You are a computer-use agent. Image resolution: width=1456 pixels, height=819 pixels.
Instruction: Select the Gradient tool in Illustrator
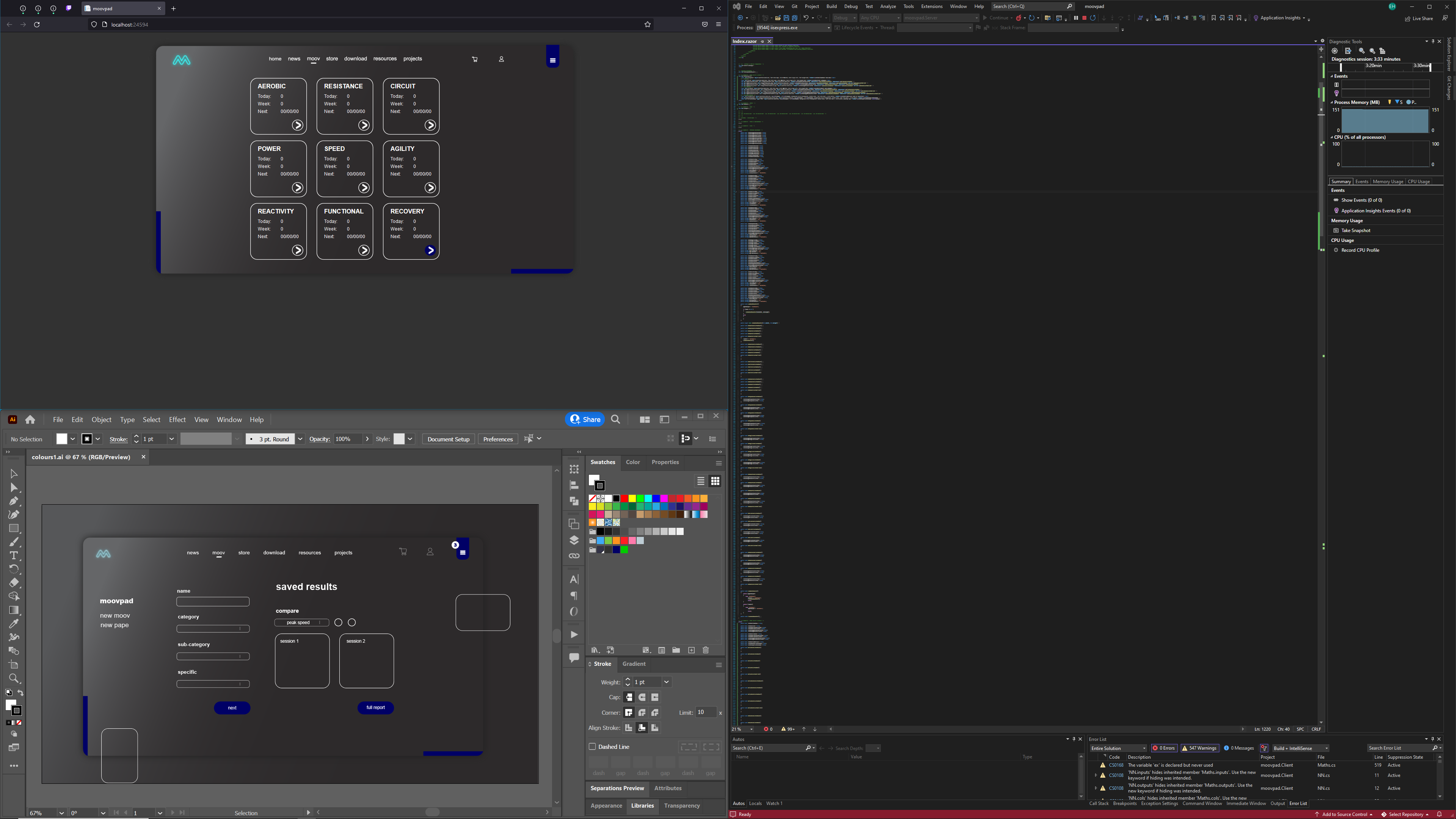click(x=14, y=610)
